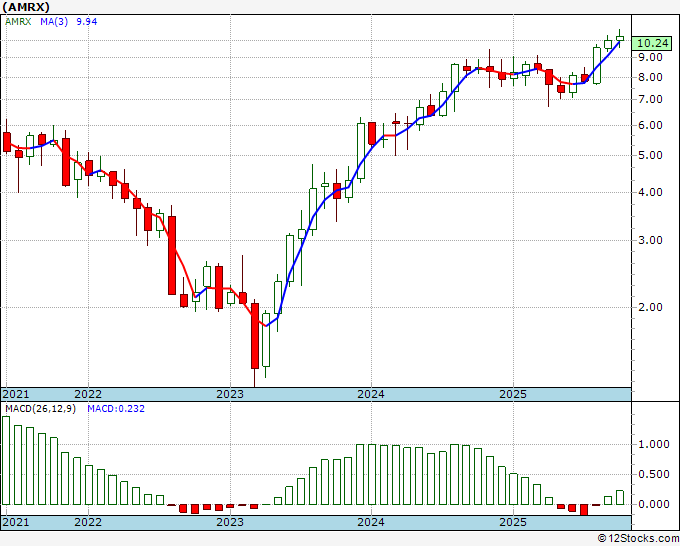
Task: Click 2022 on the MACD panel timeline
Action: pyautogui.click(x=88, y=522)
